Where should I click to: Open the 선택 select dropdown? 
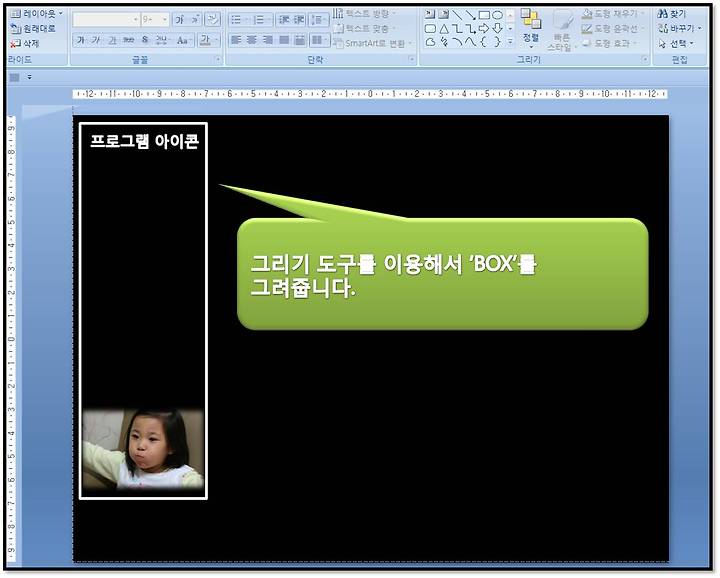tap(675, 44)
